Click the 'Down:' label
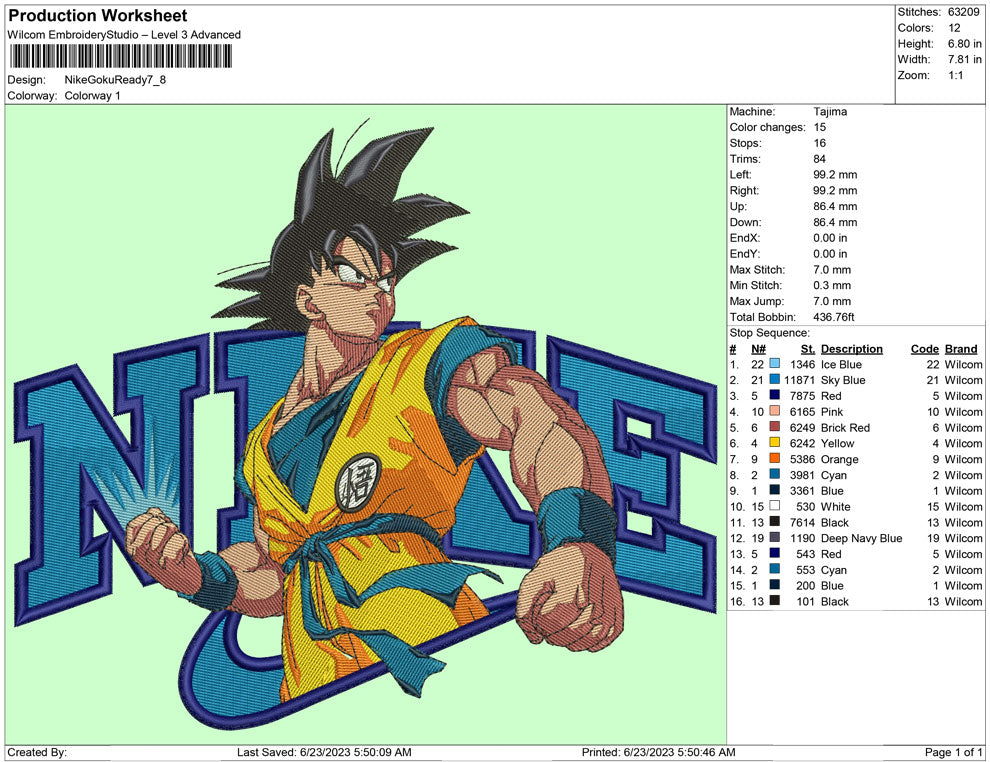The height and width of the screenshot is (762, 990). (x=746, y=222)
